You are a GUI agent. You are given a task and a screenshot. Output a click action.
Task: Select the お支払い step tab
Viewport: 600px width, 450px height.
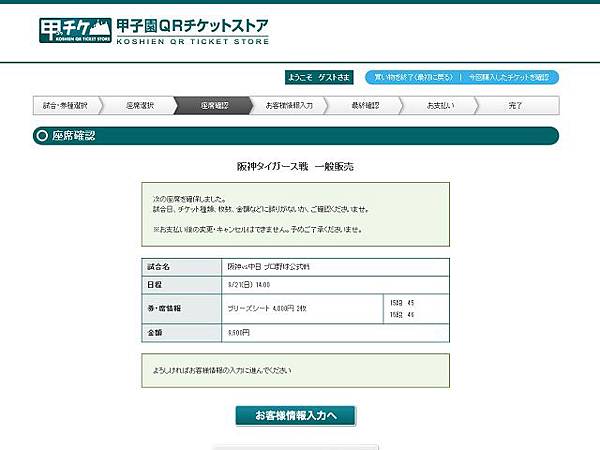point(440,106)
